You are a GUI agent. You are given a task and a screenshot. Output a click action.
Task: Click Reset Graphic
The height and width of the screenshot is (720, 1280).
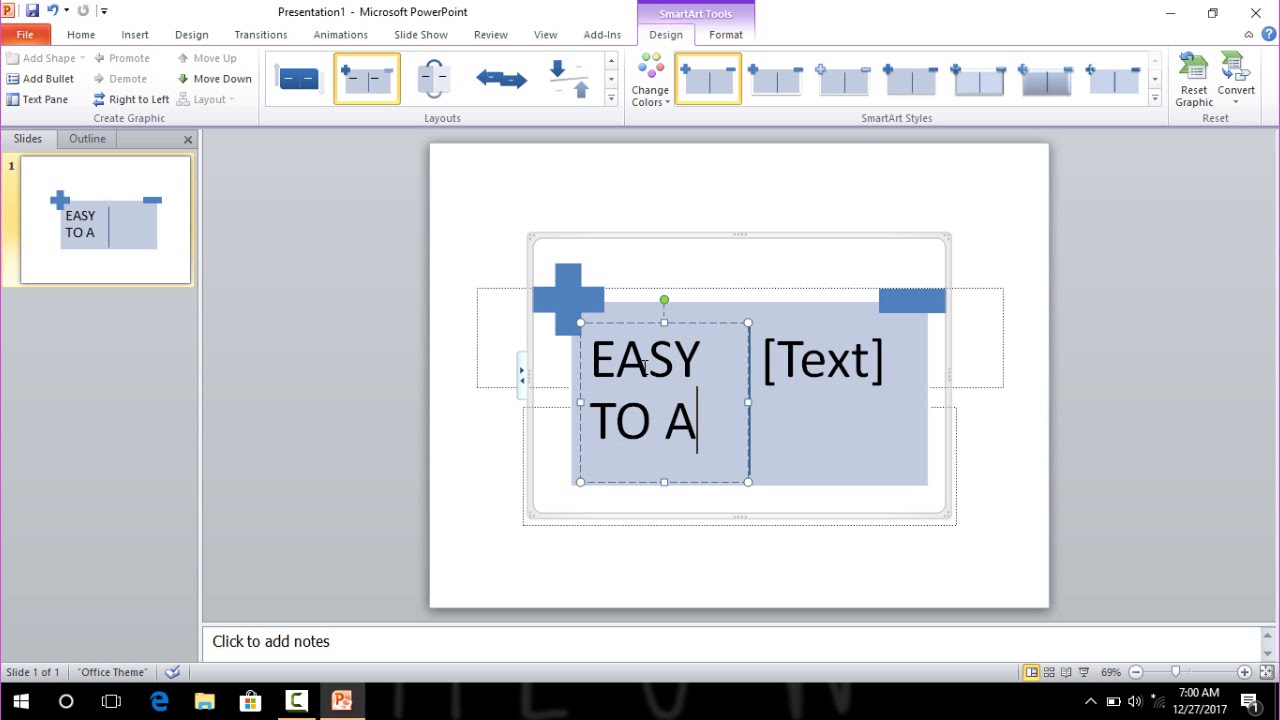(x=1194, y=81)
